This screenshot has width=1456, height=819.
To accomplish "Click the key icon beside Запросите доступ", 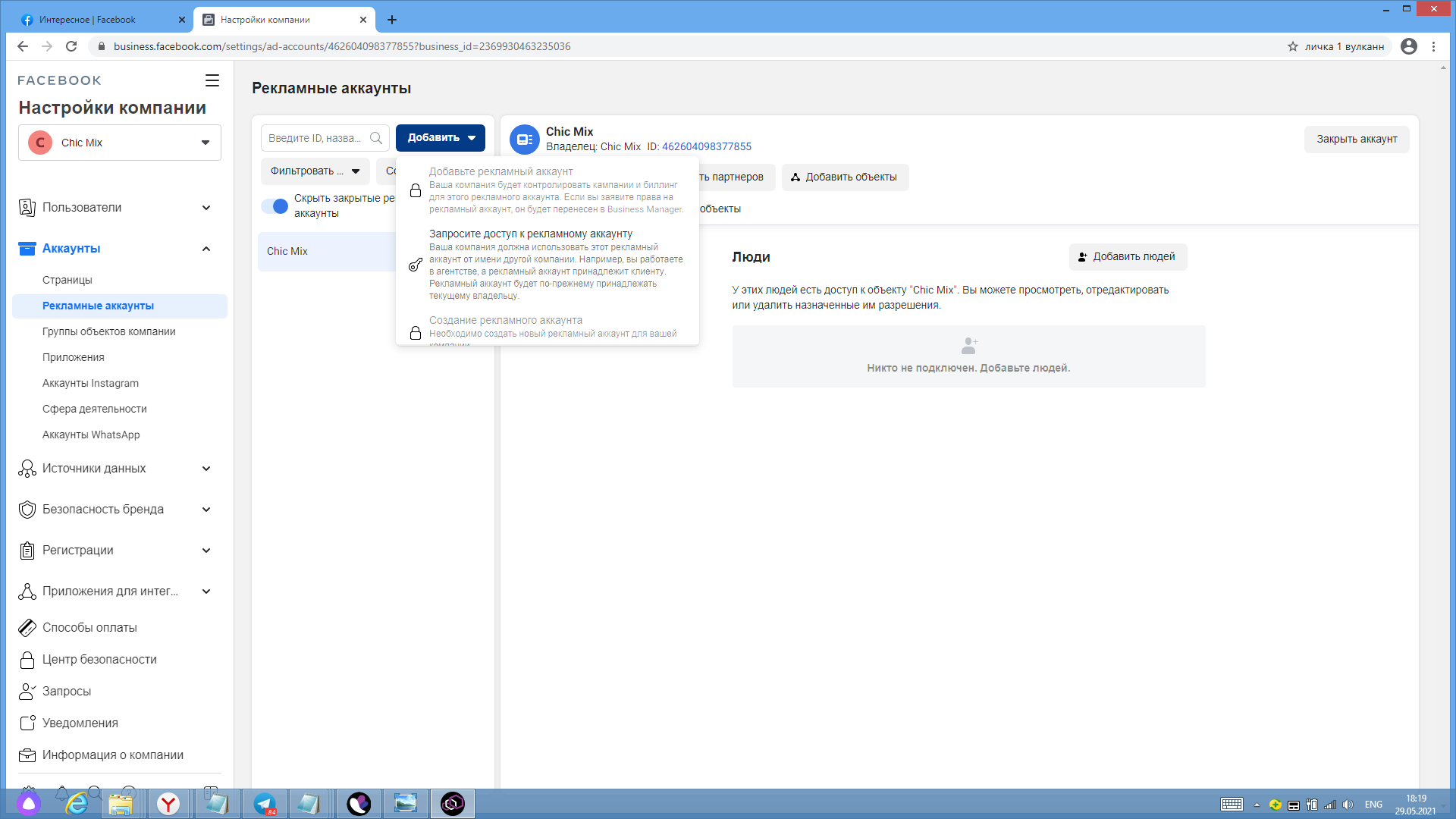I will pyautogui.click(x=416, y=264).
